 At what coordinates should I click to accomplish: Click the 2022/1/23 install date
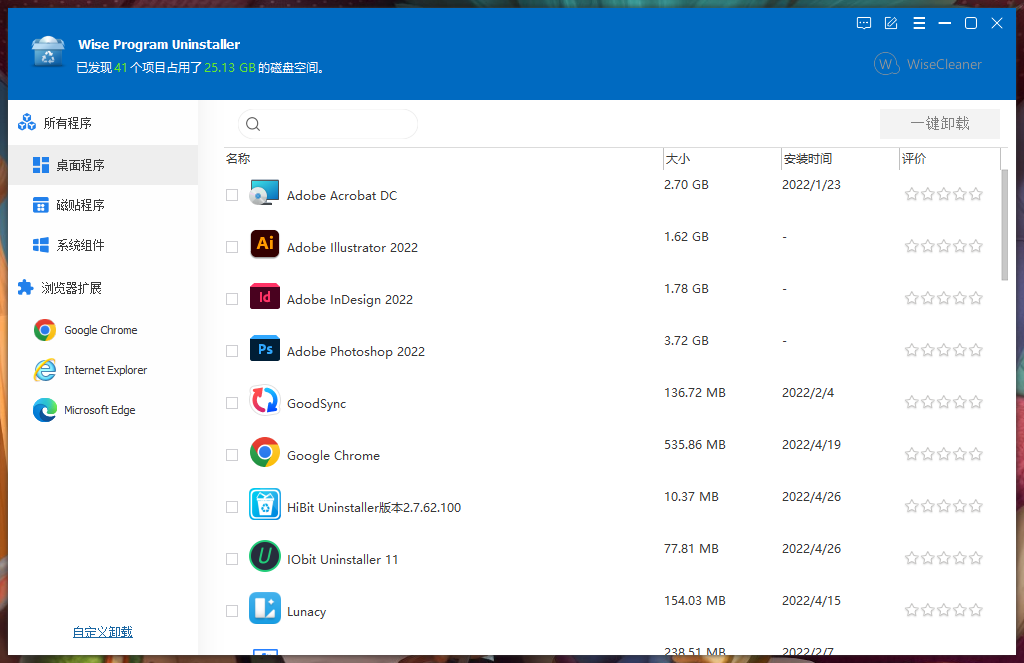pyautogui.click(x=811, y=185)
